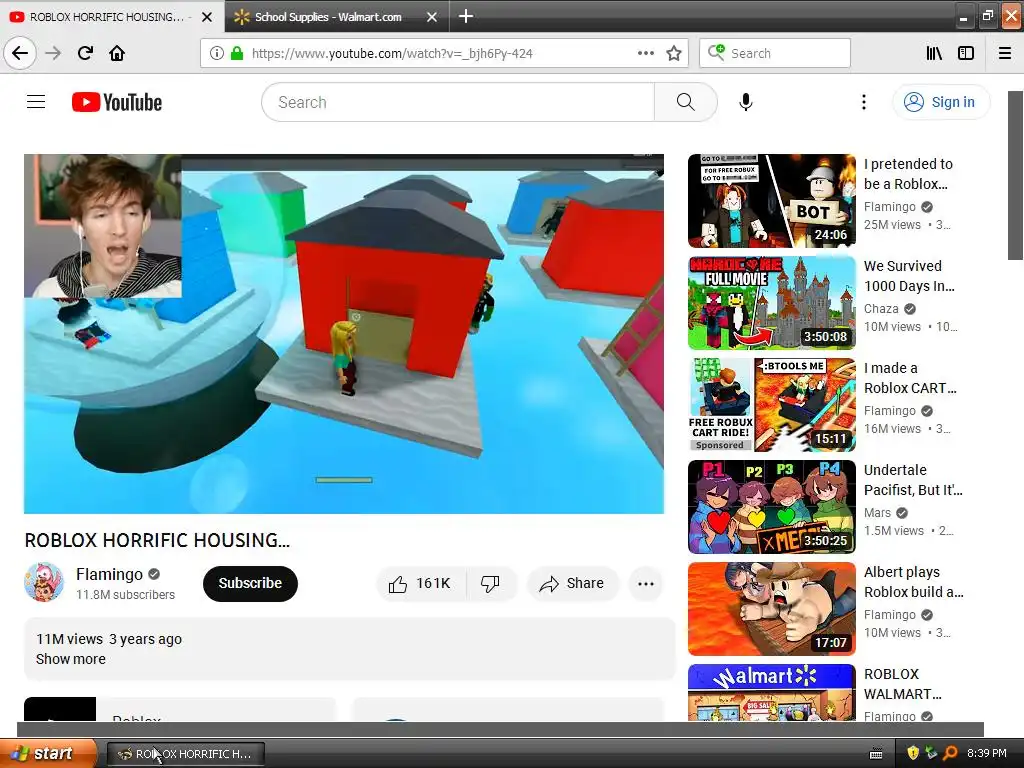Click the video player to pause

(344, 334)
